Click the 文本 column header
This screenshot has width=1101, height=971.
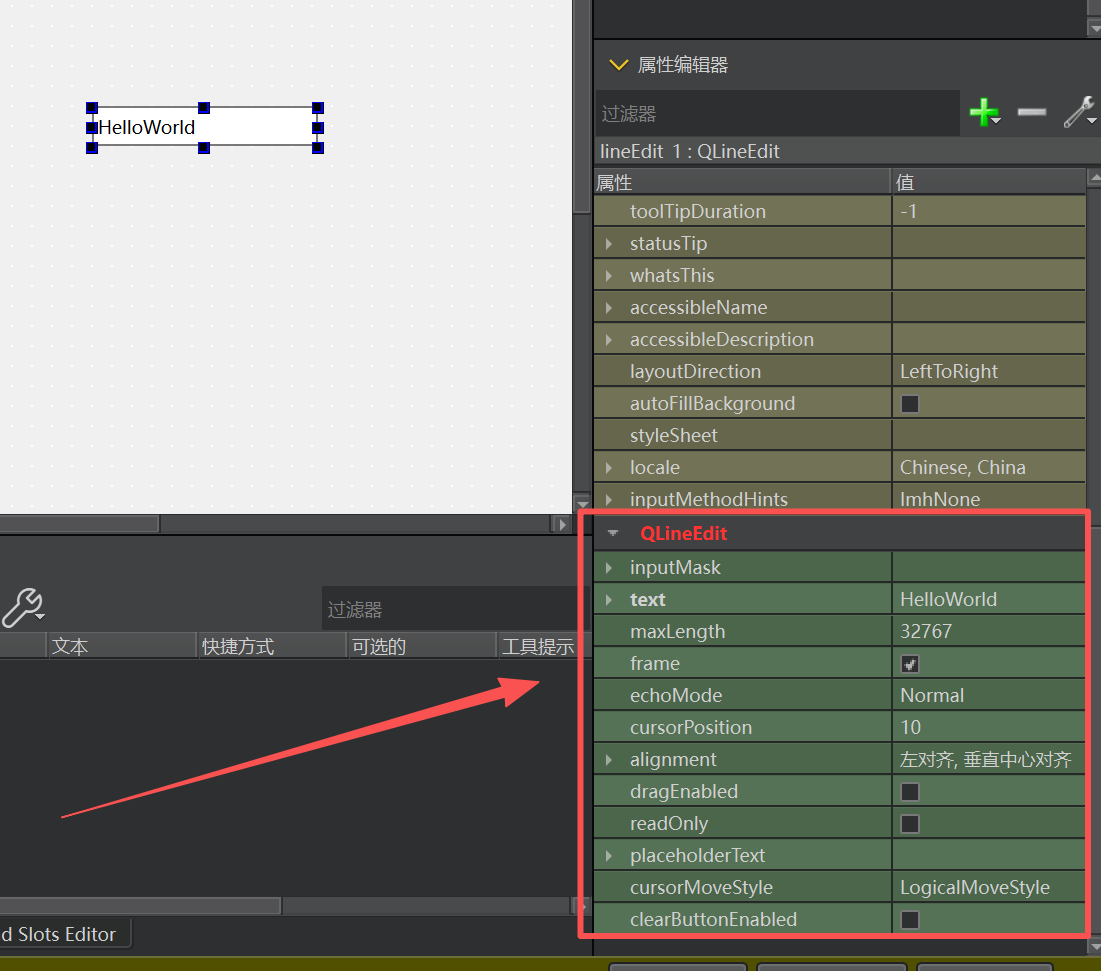121,646
